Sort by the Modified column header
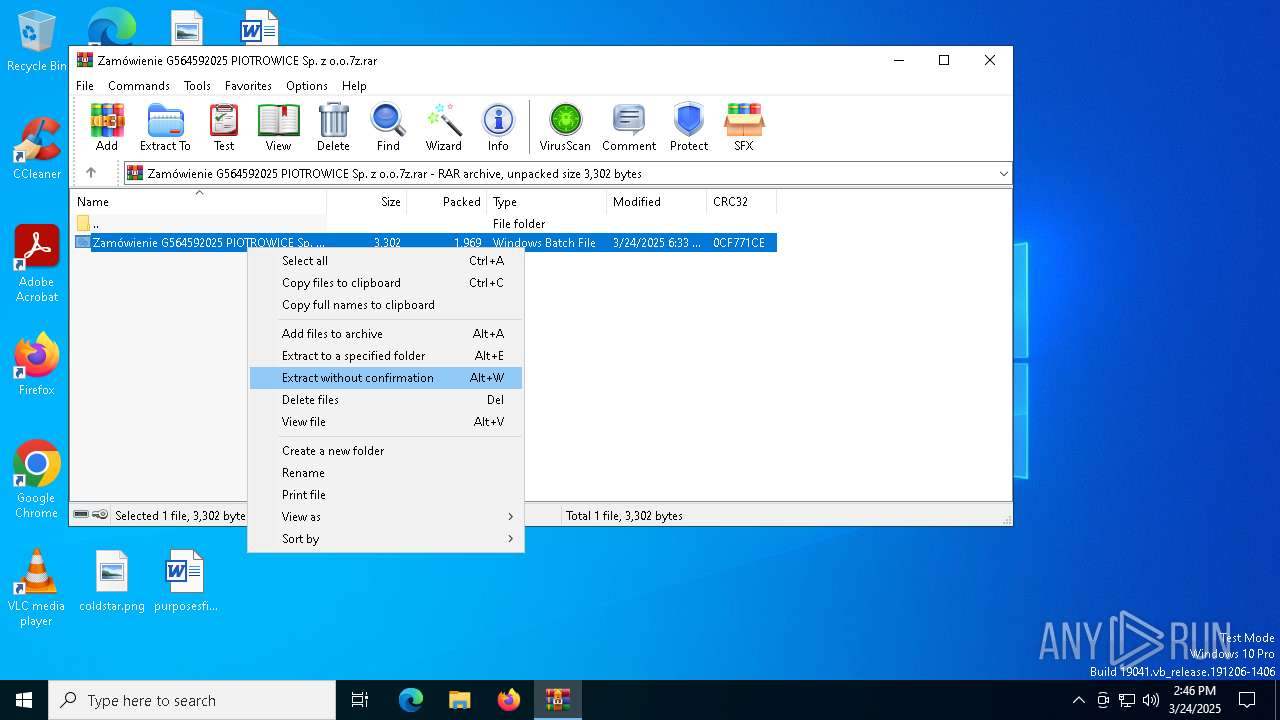Screen dimensions: 1280x720 (657, 202)
